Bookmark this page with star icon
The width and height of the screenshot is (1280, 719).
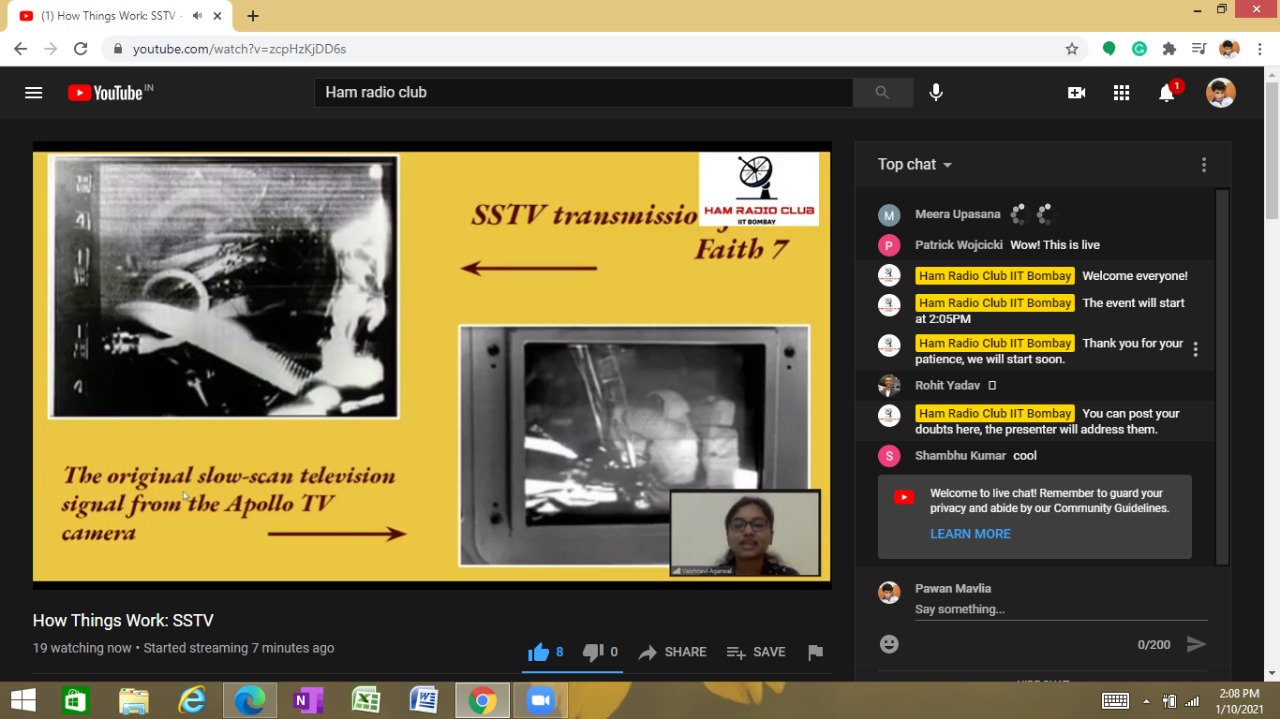point(1072,48)
